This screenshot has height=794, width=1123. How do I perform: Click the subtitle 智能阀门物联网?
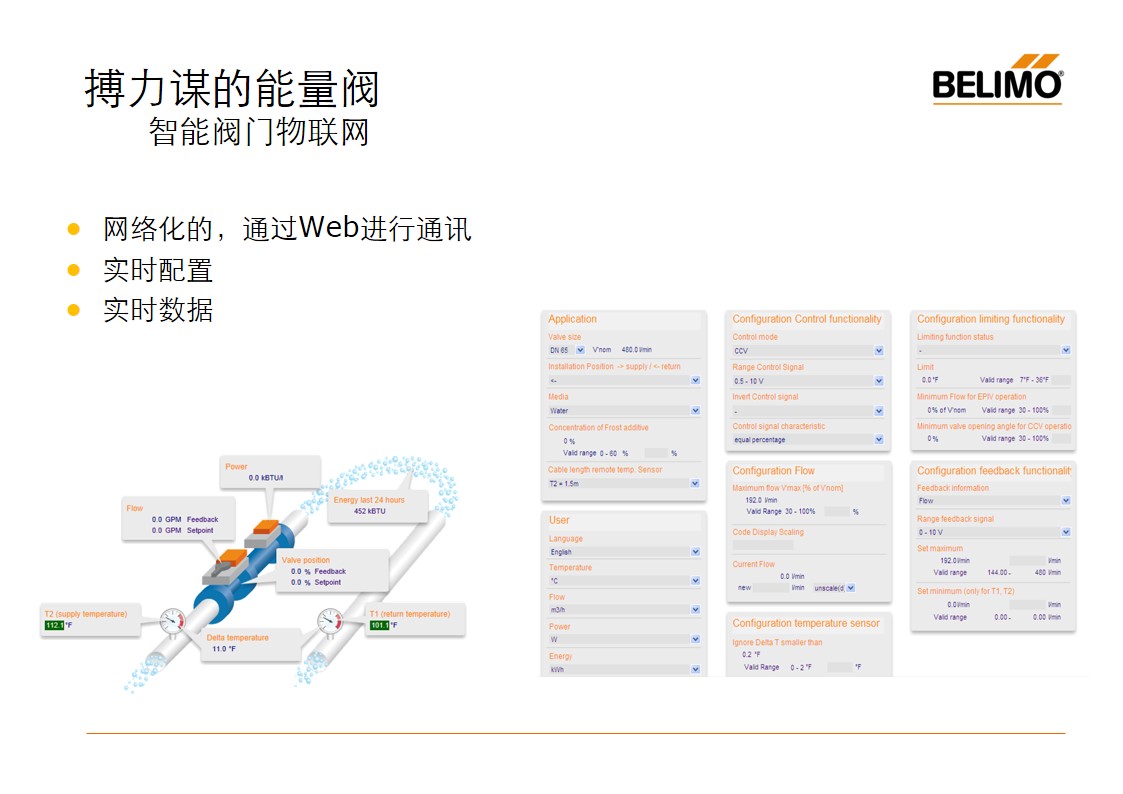click(x=259, y=132)
